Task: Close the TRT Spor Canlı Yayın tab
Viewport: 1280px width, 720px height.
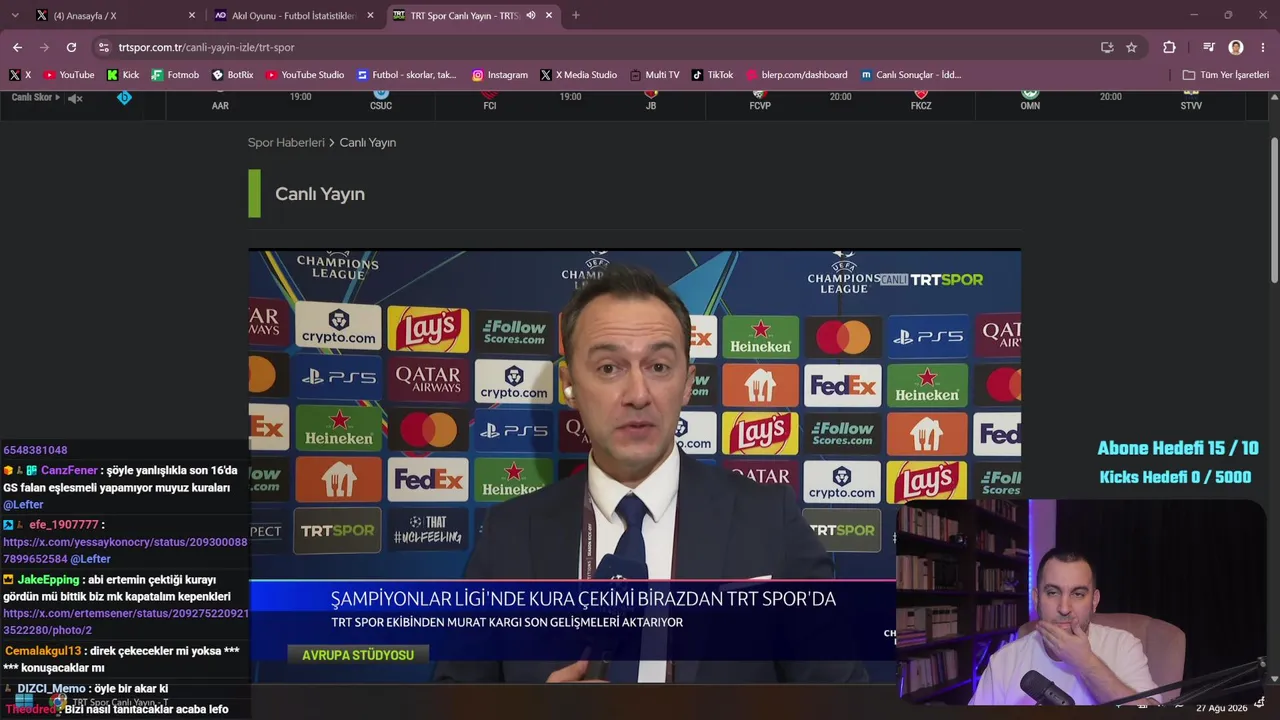Action: click(549, 15)
